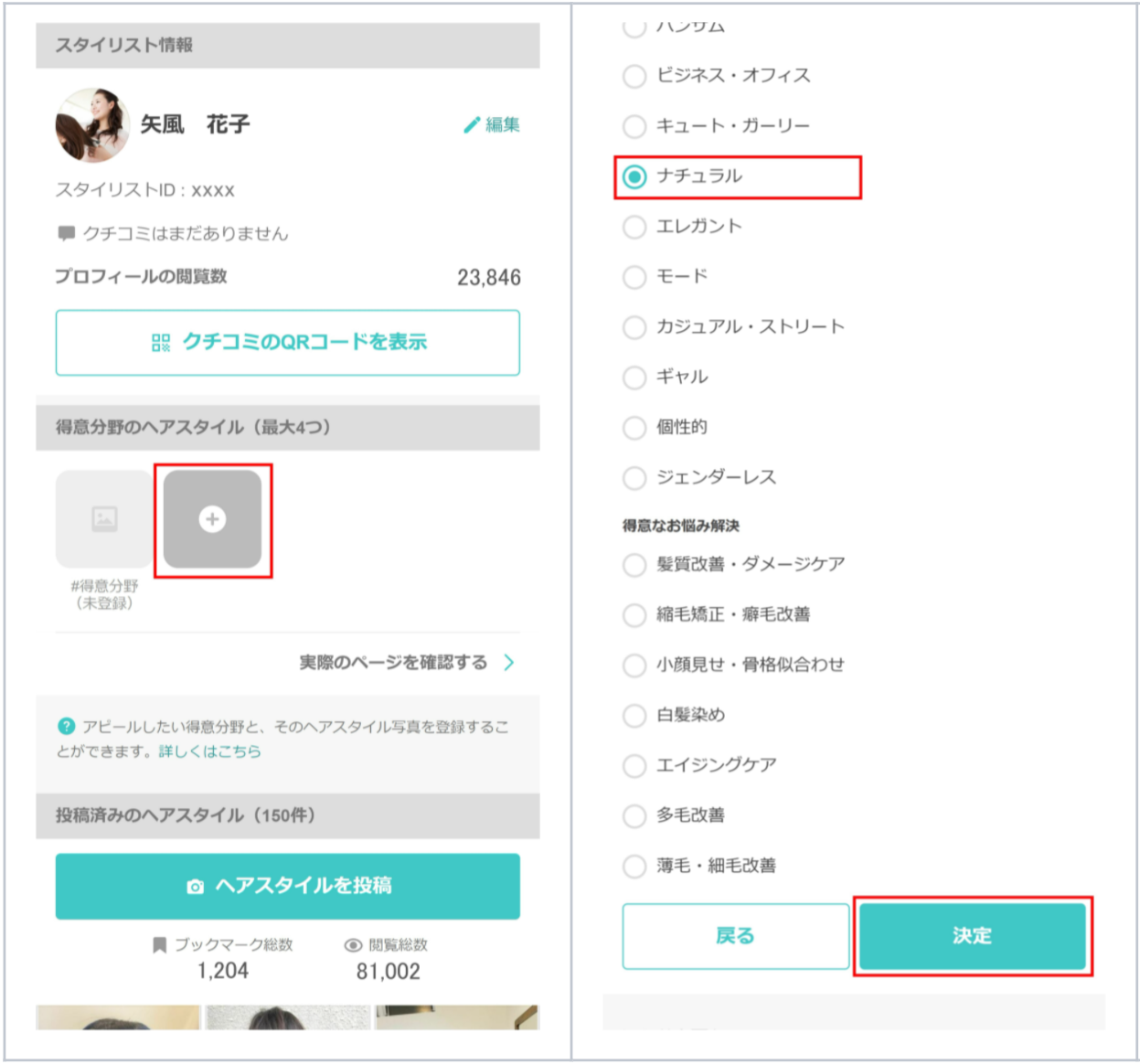Click the image placeholder for 得意分野 未登録
This screenshot has width=1140, height=1064.
point(104,519)
